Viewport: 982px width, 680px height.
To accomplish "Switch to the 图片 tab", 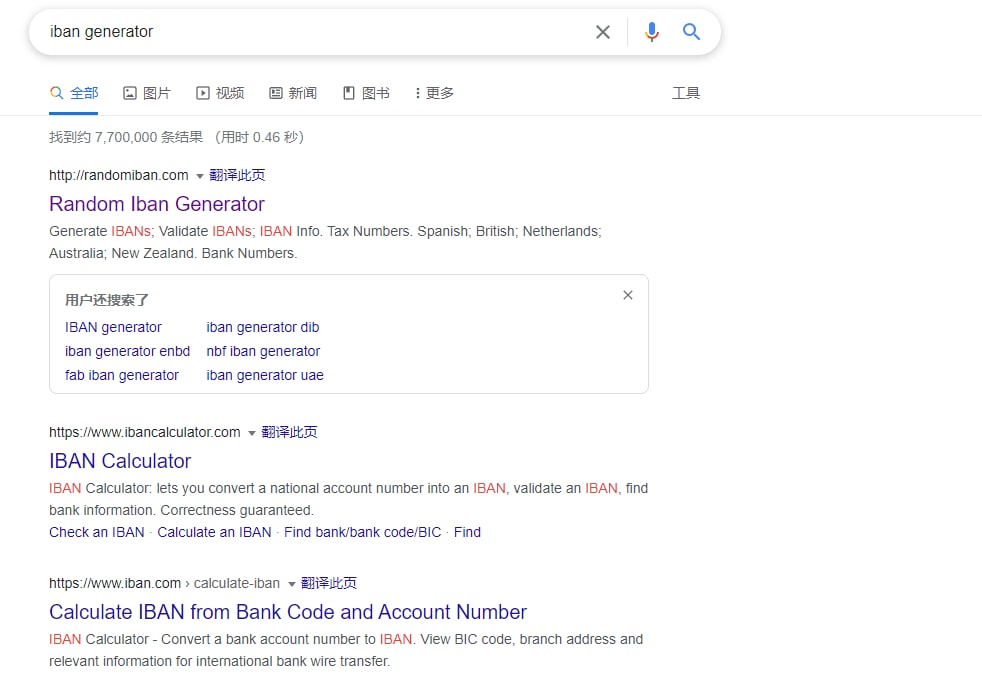I will click(x=147, y=93).
